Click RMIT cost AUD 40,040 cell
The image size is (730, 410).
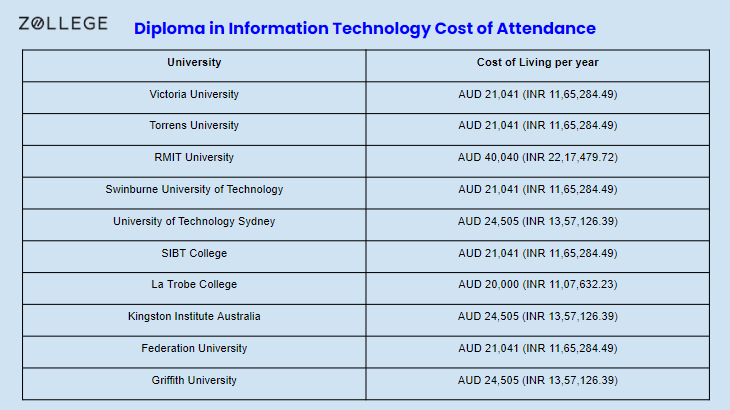click(538, 161)
